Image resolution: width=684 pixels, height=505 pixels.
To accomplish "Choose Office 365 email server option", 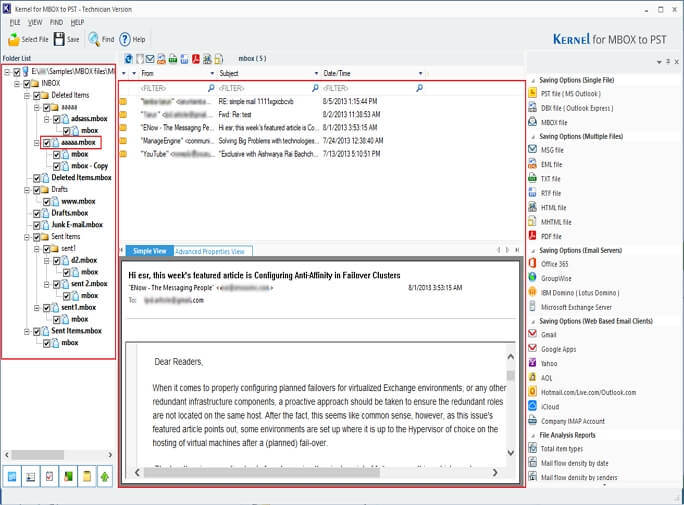I will coord(554,264).
